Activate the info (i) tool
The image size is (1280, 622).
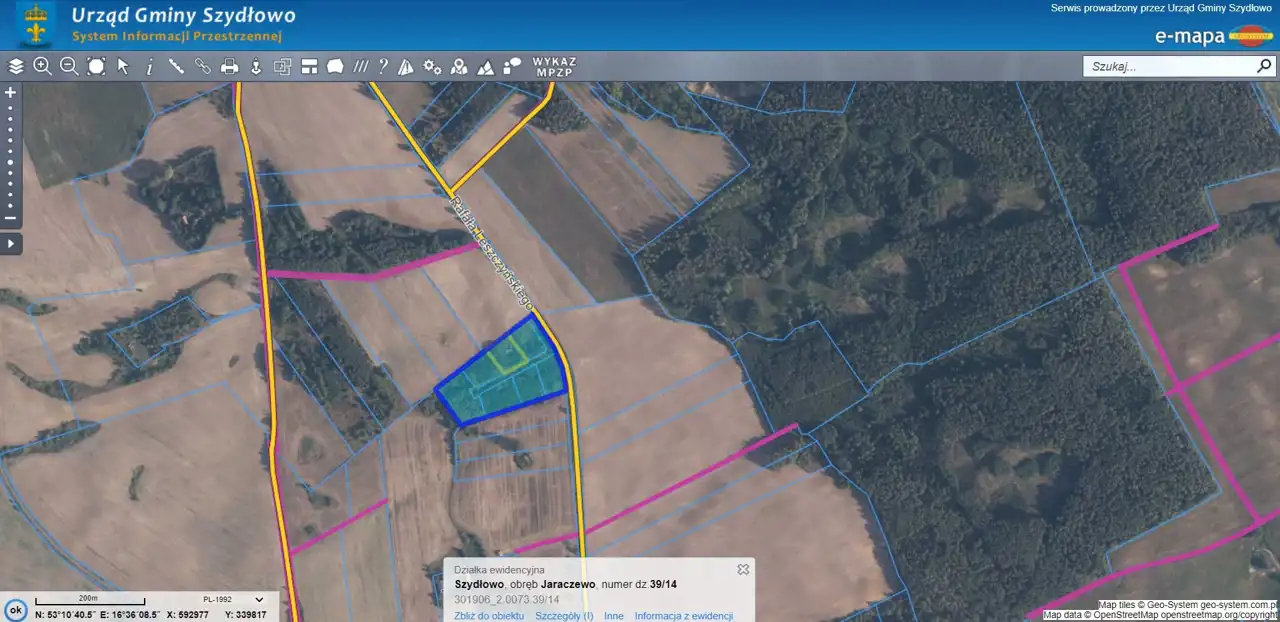150,67
